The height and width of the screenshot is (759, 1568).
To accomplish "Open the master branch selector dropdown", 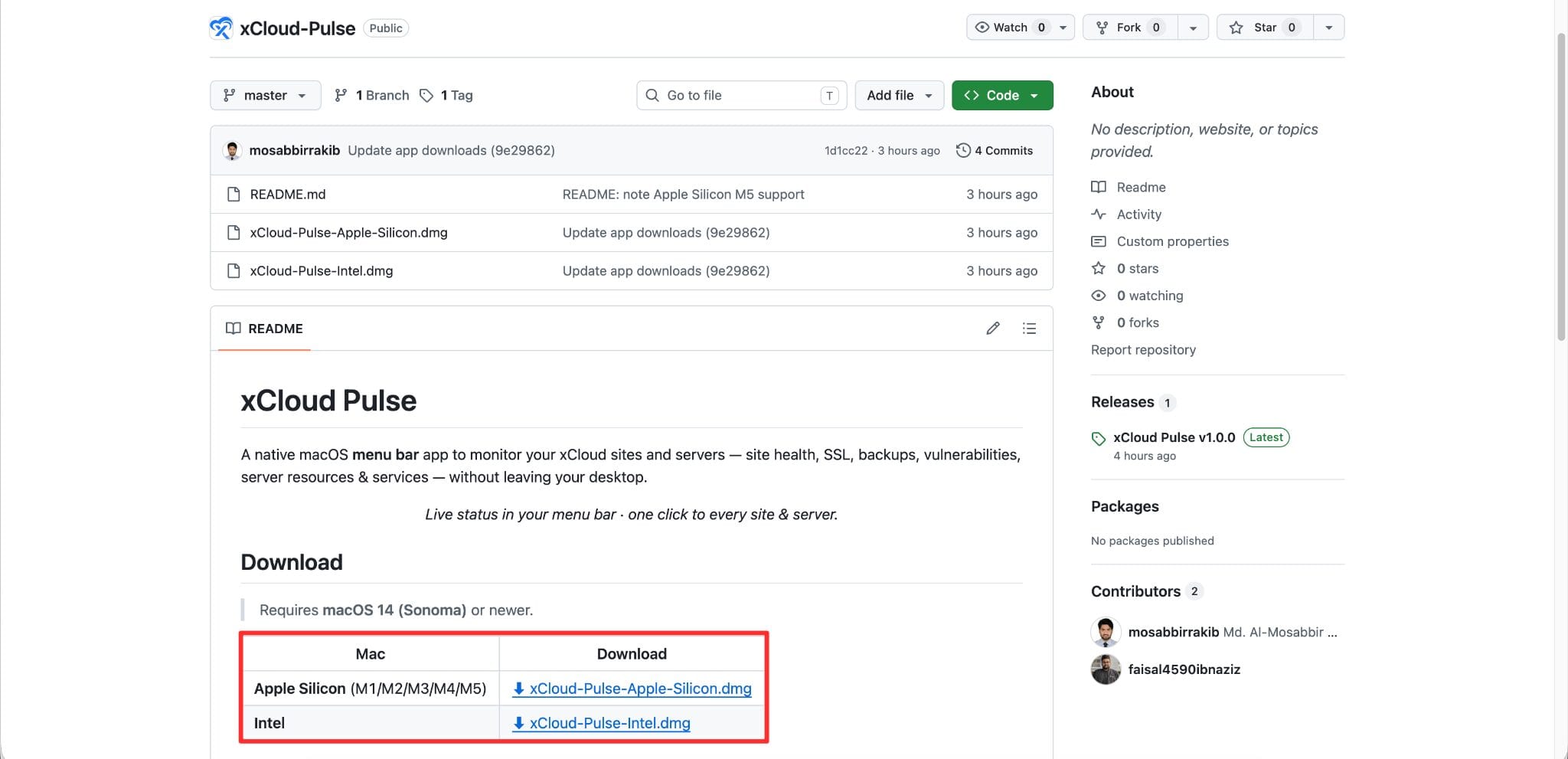I will pos(265,95).
